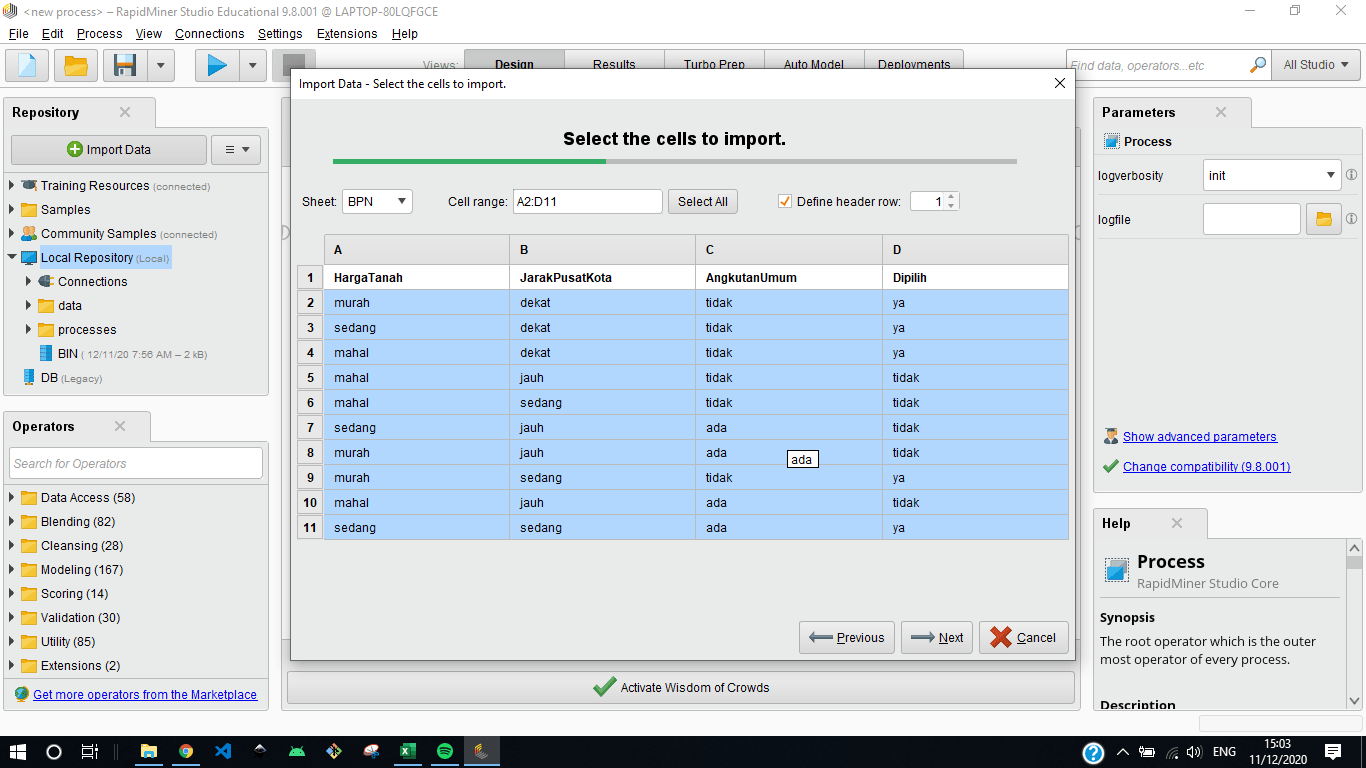The width and height of the screenshot is (1366, 768).
Task: Open Task View on the taskbar
Action: click(x=90, y=751)
